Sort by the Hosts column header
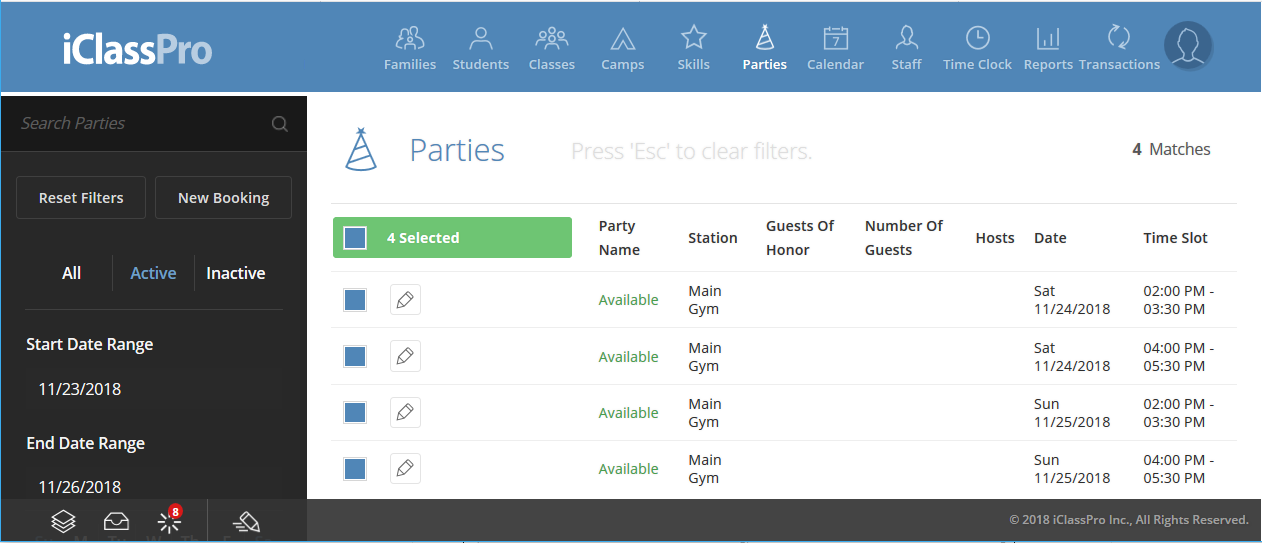This screenshot has height=543, width=1262. [995, 238]
